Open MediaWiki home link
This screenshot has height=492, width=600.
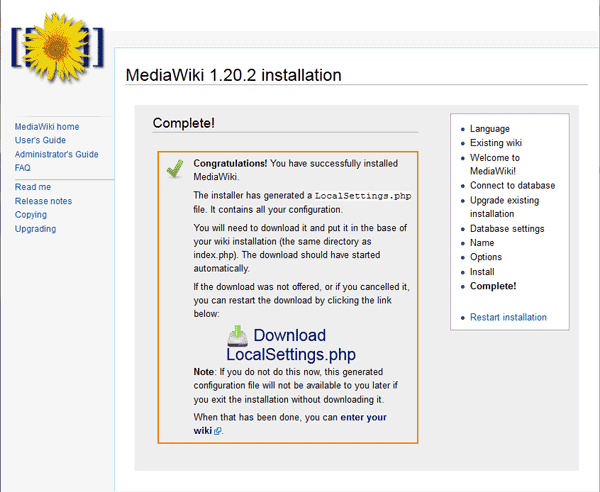47,127
